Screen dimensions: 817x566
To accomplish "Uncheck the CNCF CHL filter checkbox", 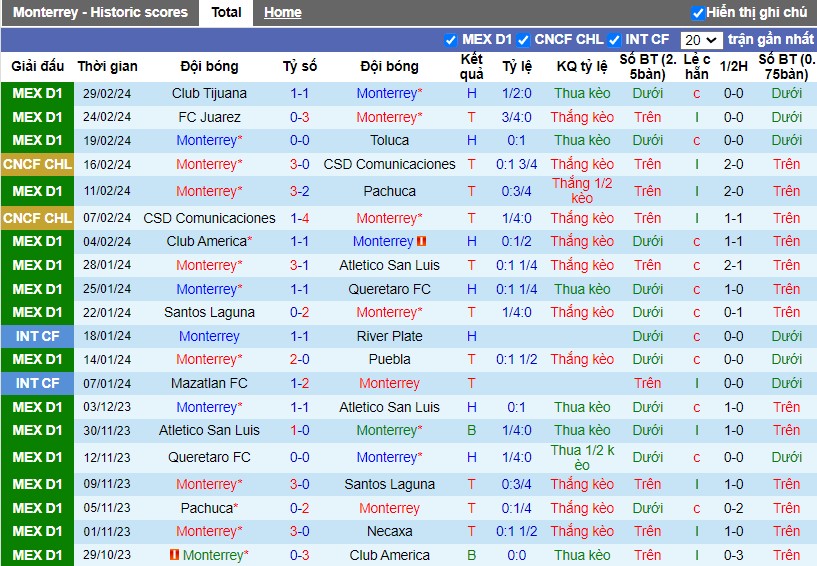I will [x=524, y=40].
